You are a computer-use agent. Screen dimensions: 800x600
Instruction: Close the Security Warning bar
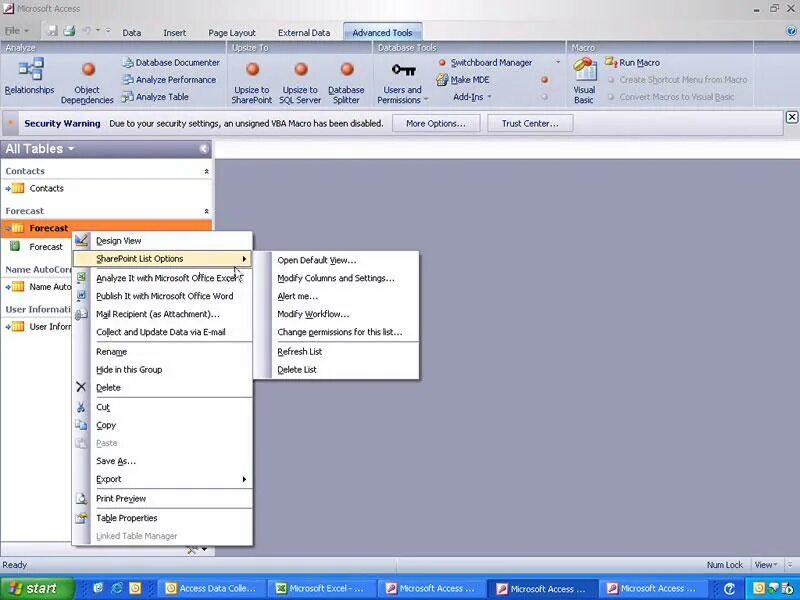click(x=791, y=117)
